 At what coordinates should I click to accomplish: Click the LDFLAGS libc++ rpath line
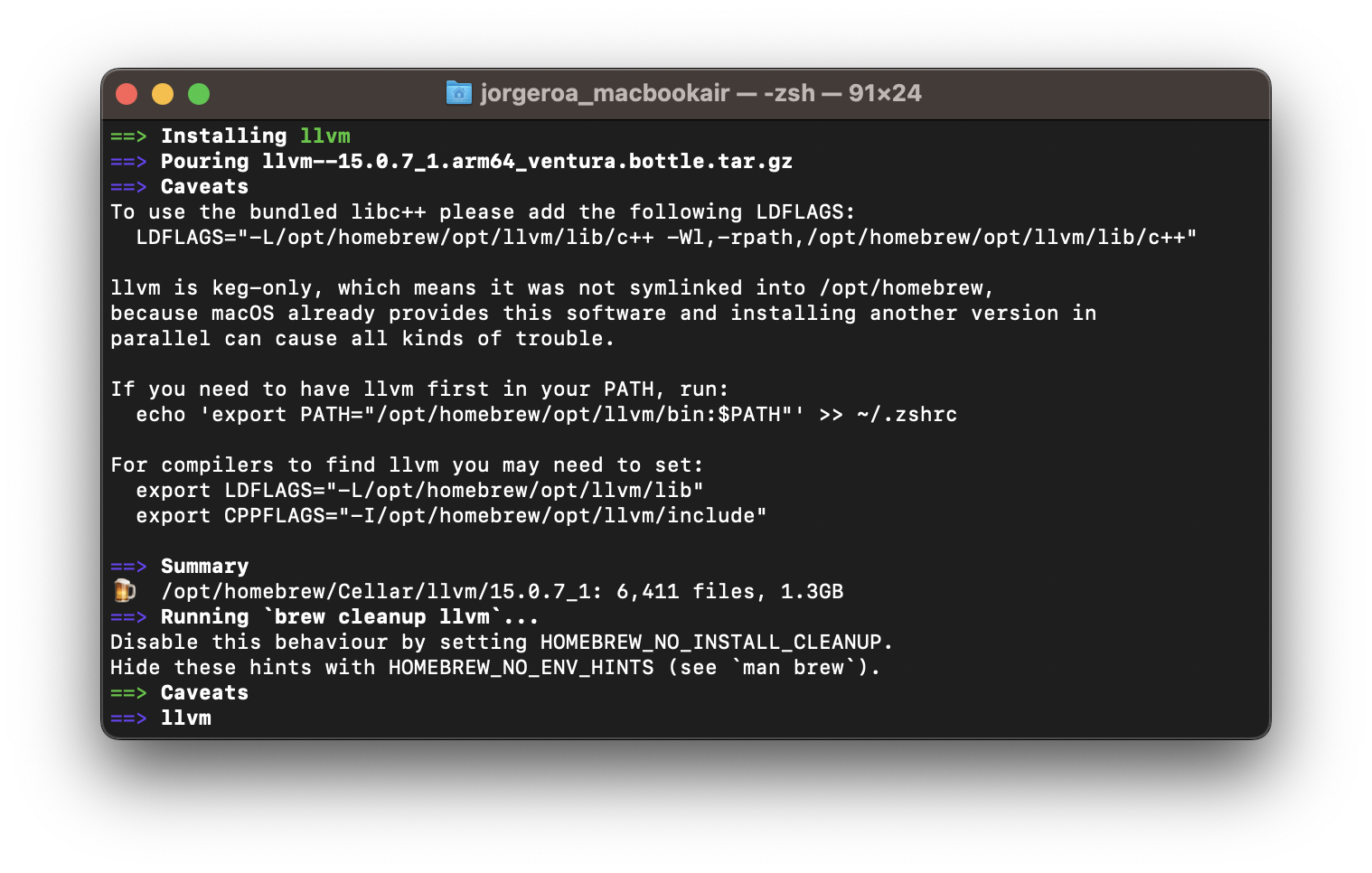pyautogui.click(x=666, y=237)
